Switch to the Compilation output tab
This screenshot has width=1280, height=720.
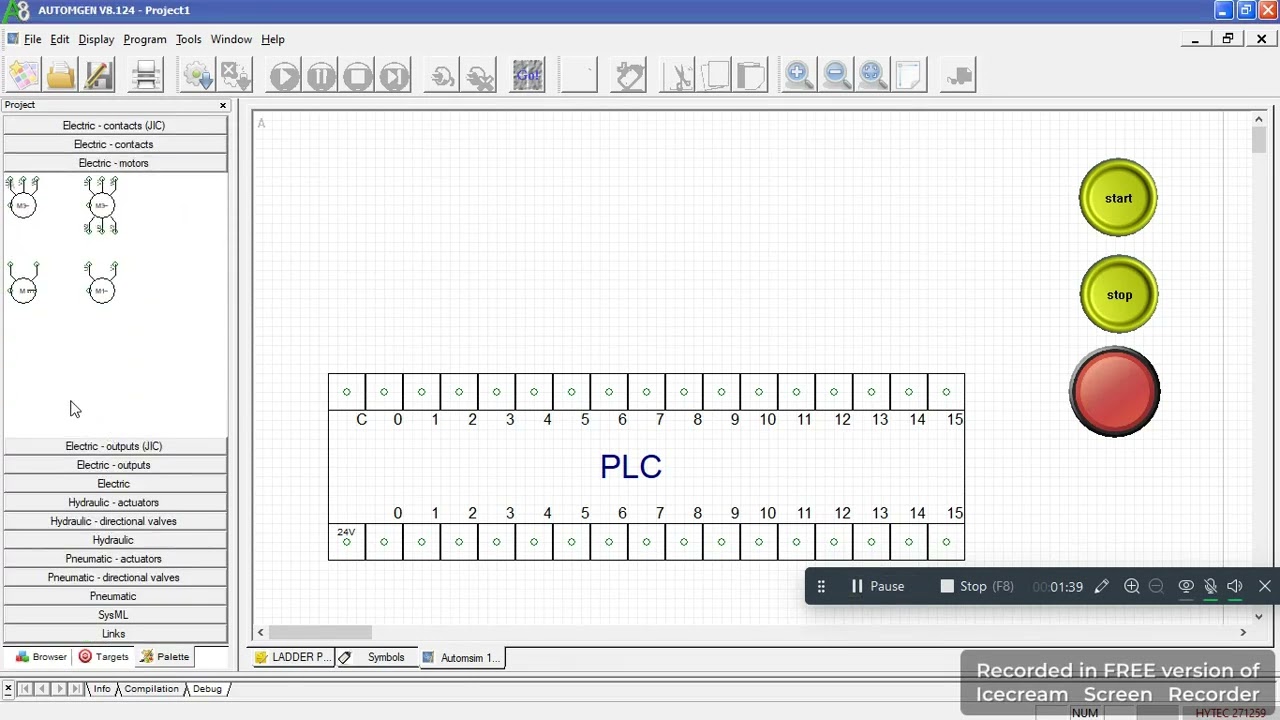point(151,689)
